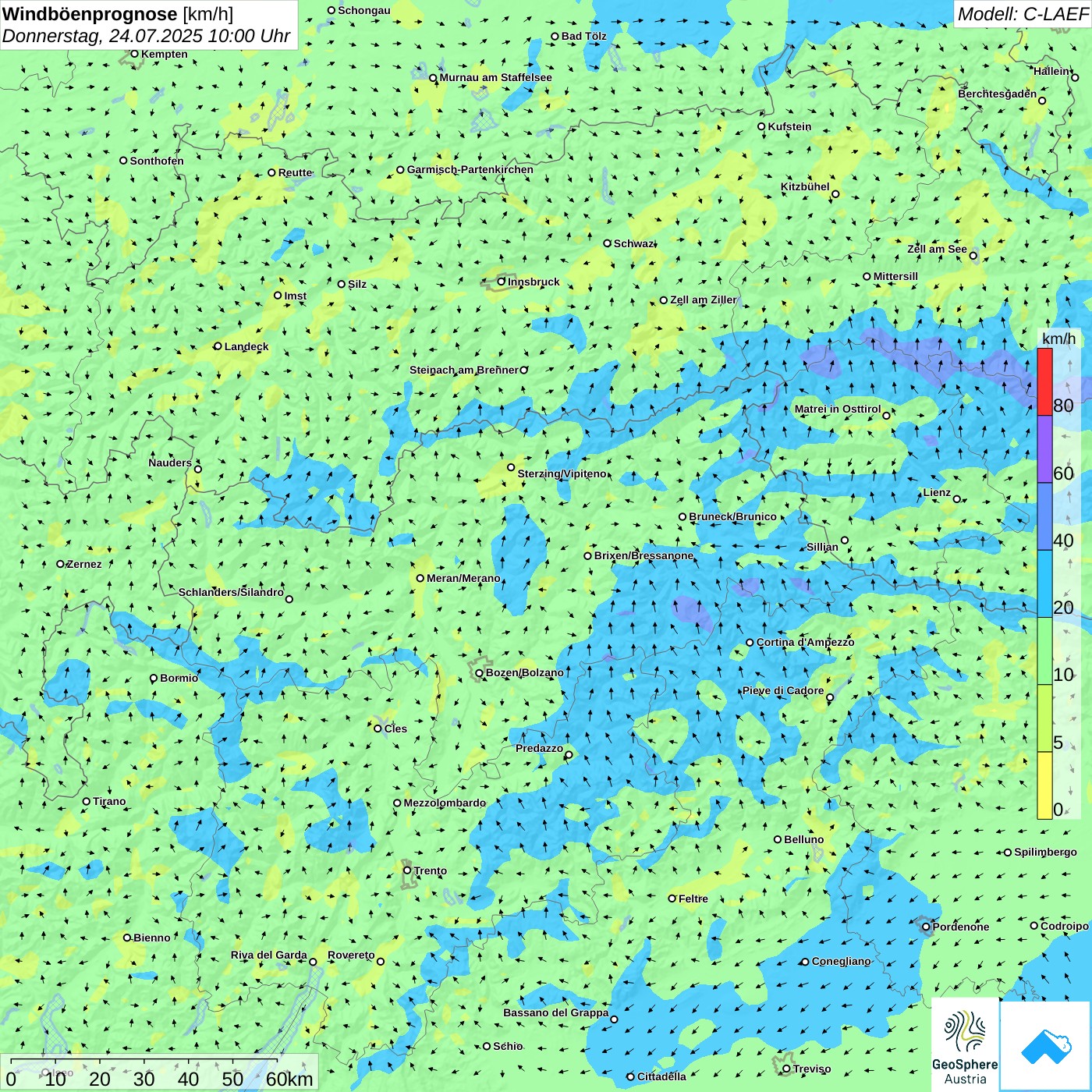Click the Pordenone label
1092x1092 pixels.
tap(961, 927)
